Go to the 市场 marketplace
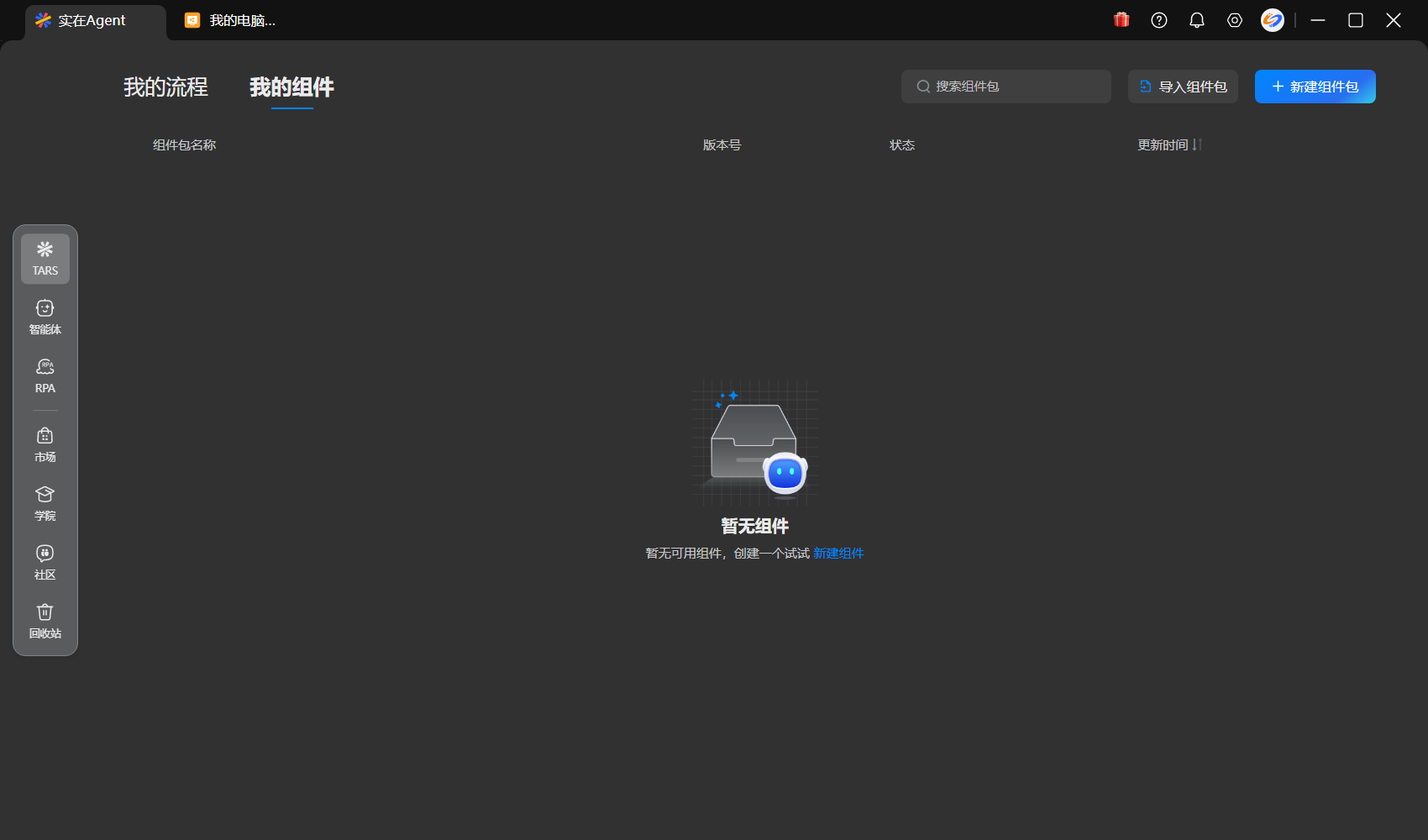 point(45,444)
